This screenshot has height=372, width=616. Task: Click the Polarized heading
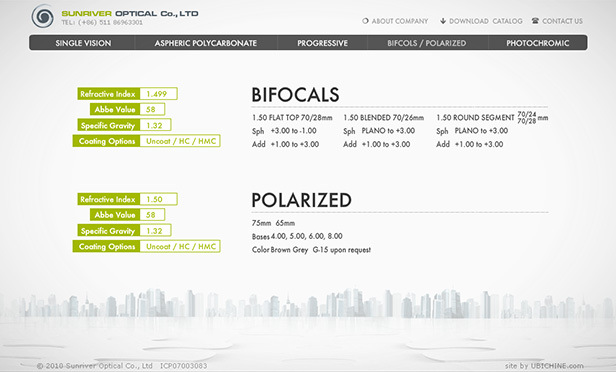pos(301,200)
